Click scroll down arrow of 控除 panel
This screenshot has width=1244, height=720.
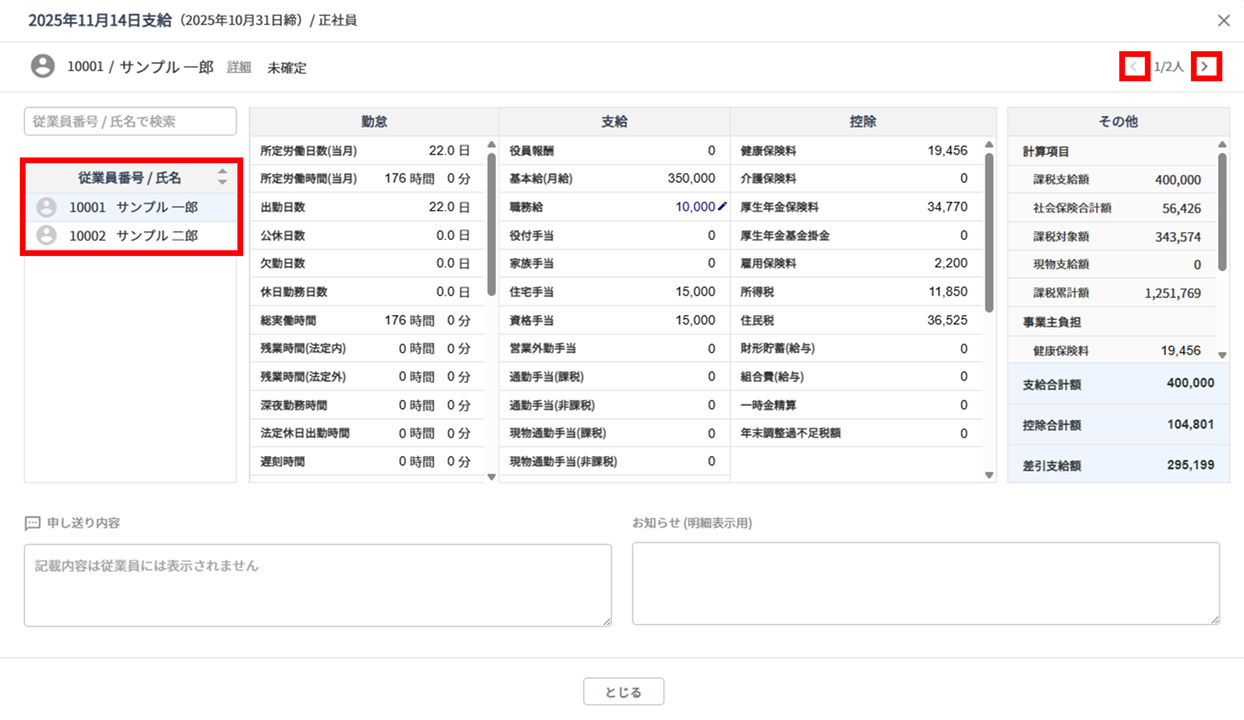coord(989,475)
